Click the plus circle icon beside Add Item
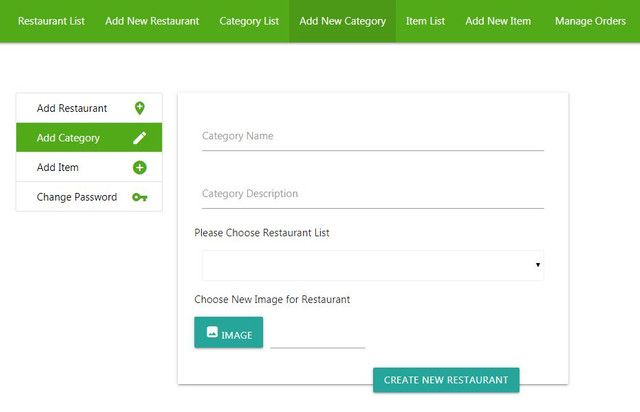640x412 pixels. tap(139, 167)
